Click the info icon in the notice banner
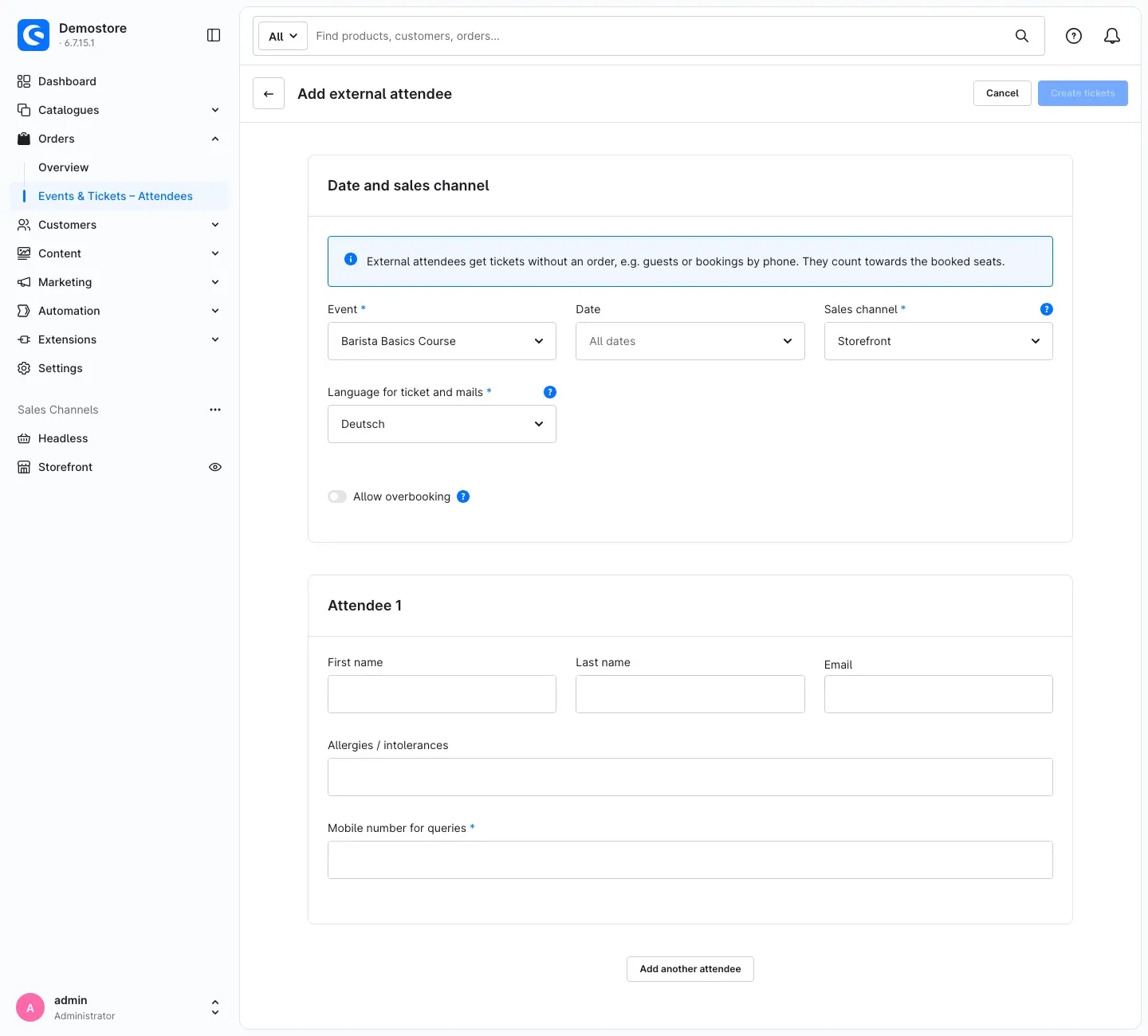Screen dimensions: 1148x1036 (x=351, y=259)
